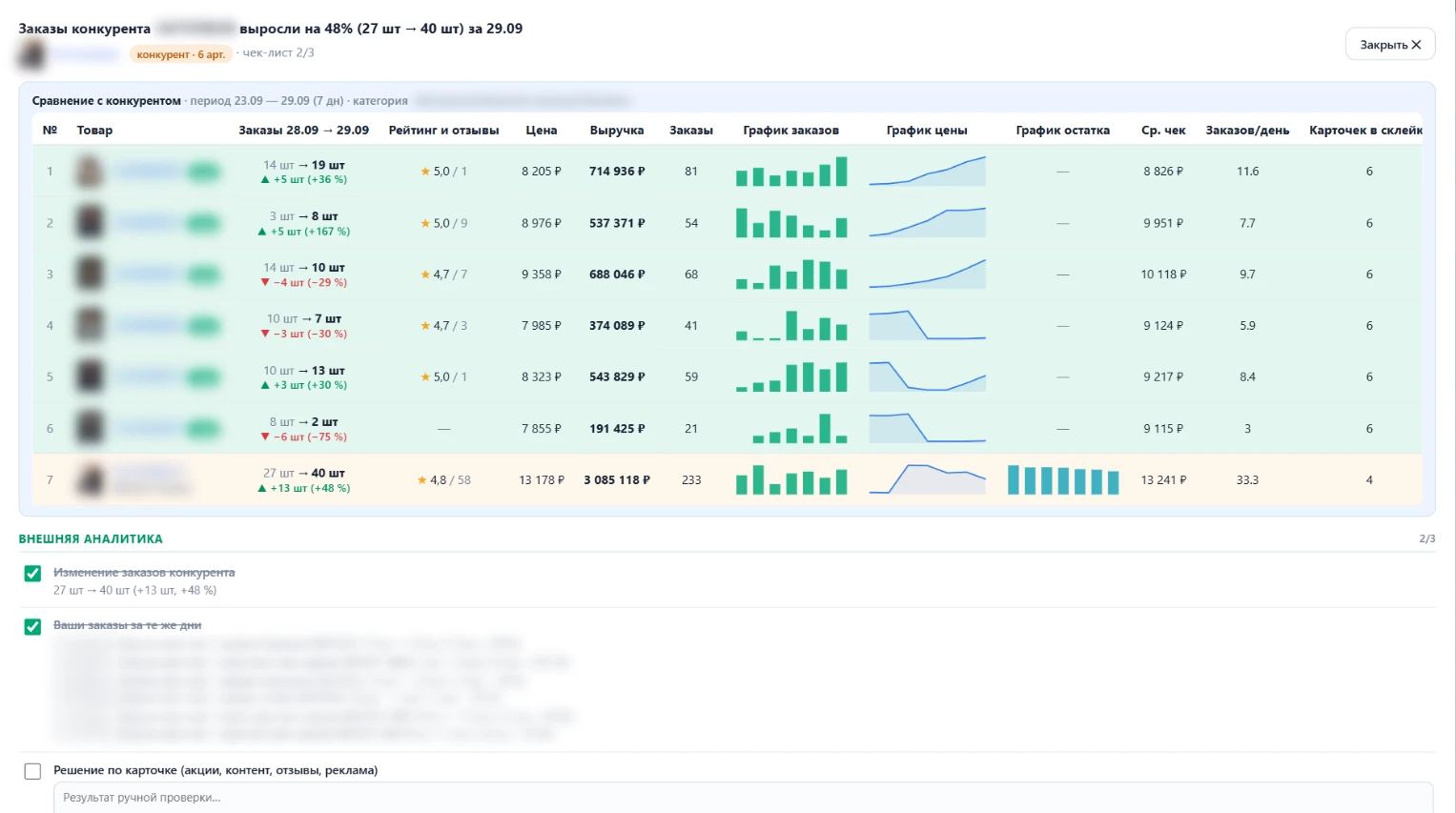
Task: Click the star rating 4,8 / 58
Action: pos(444,480)
